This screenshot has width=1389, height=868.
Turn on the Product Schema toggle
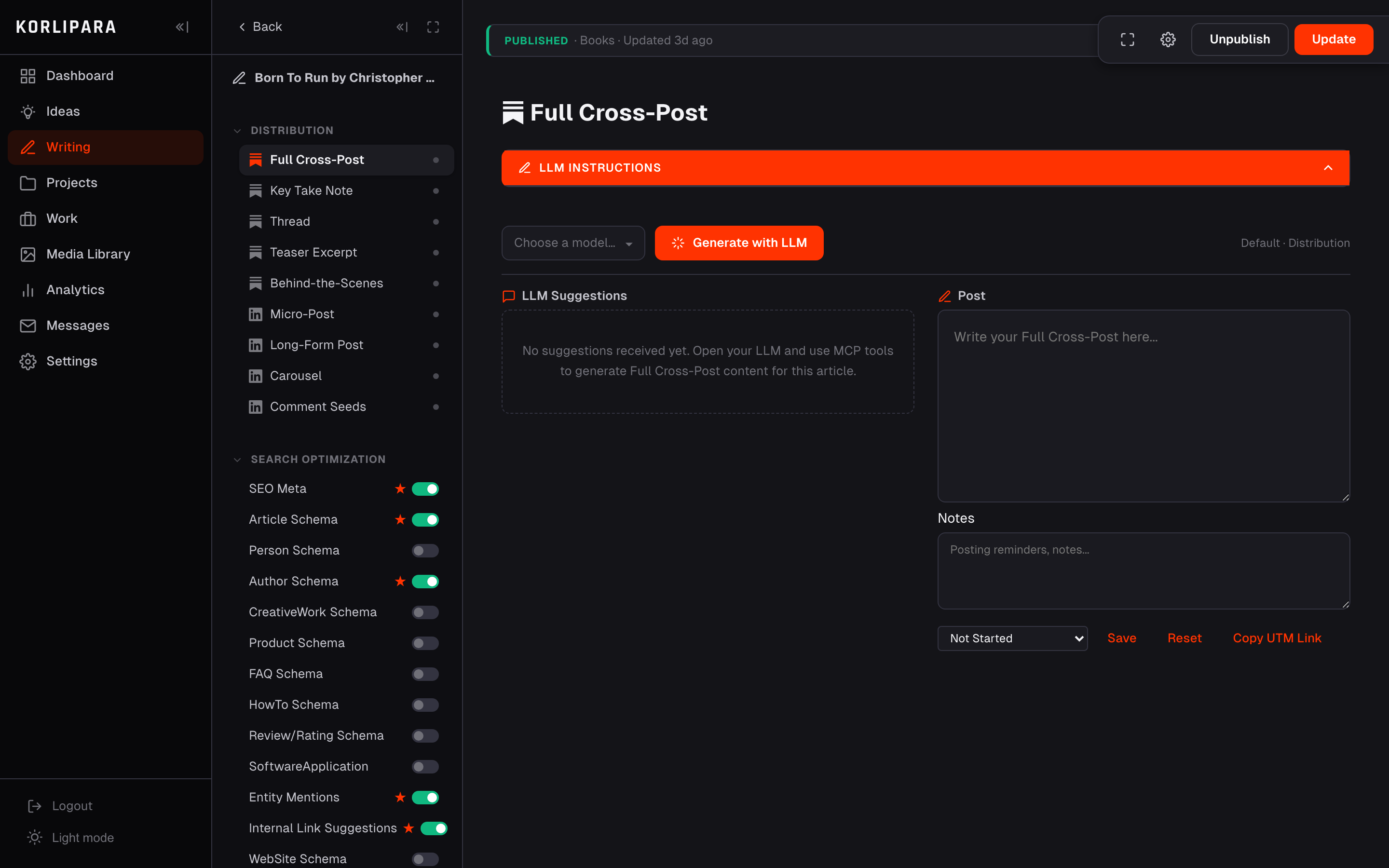(425, 644)
